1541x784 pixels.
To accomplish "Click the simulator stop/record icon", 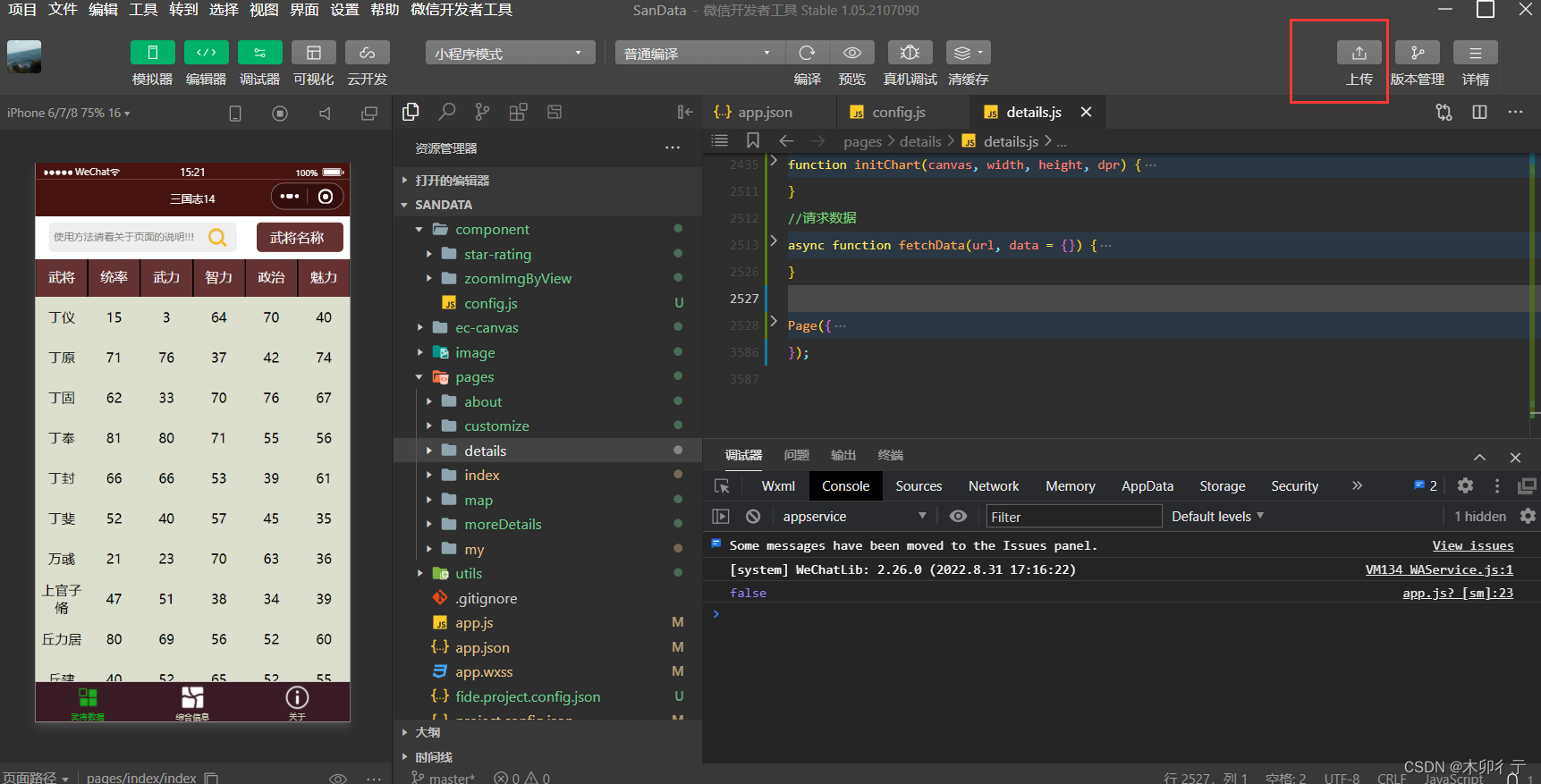I will (280, 114).
